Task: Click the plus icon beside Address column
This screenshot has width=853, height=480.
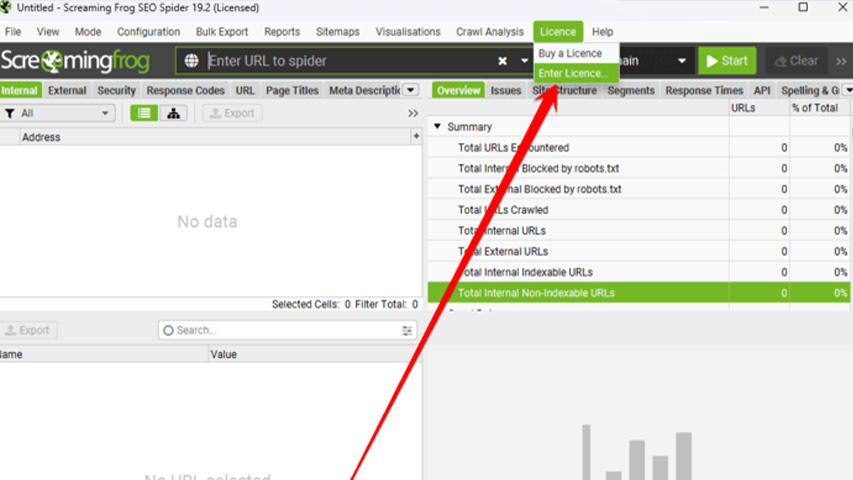Action: click(x=416, y=137)
